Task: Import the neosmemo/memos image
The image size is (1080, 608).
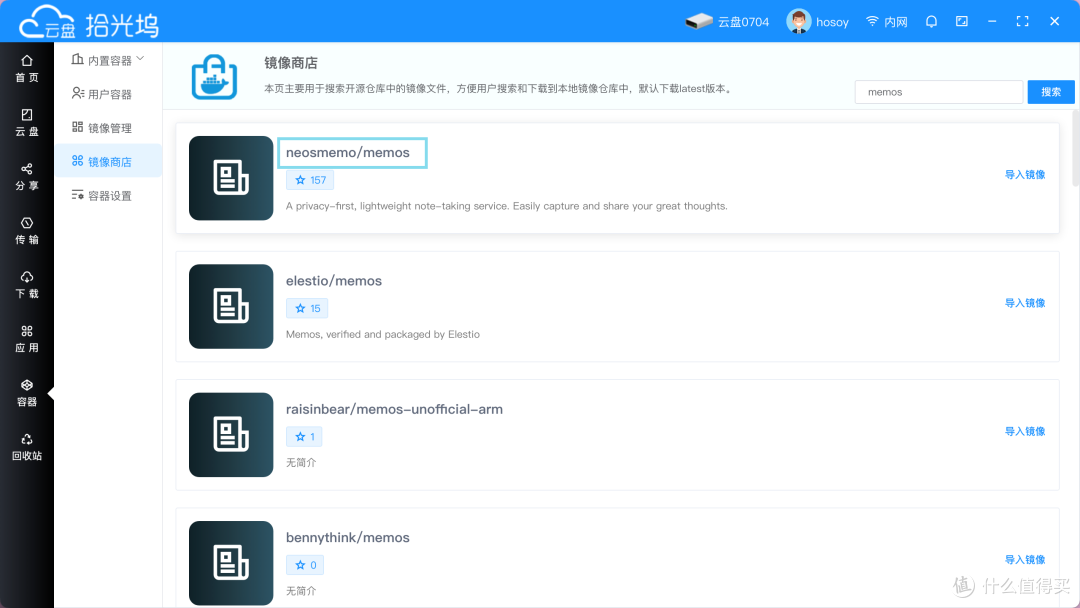Action: coord(1024,174)
